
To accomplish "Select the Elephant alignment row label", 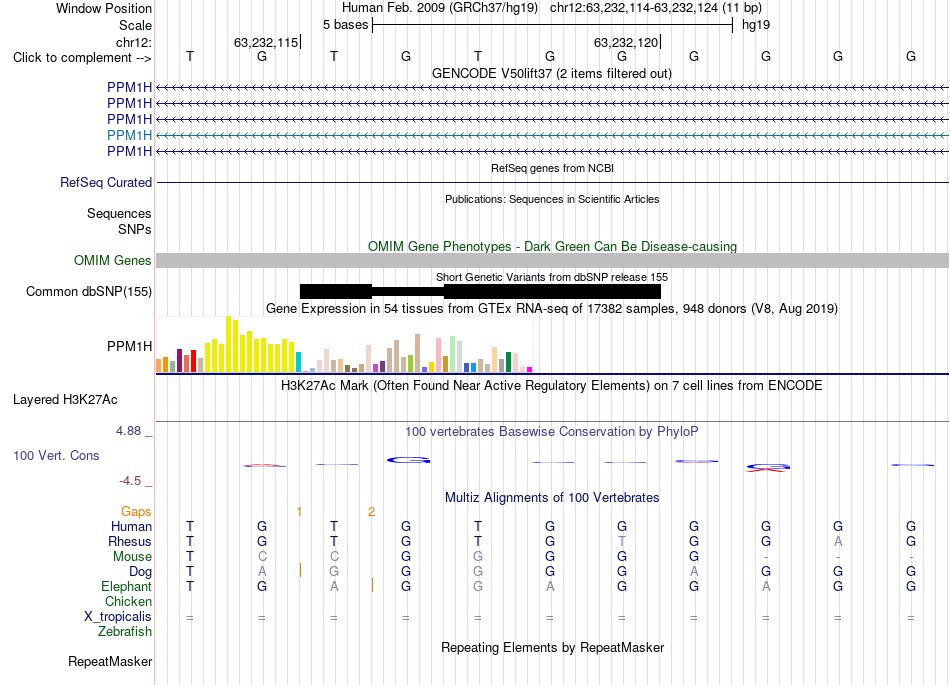I will [x=126, y=587].
